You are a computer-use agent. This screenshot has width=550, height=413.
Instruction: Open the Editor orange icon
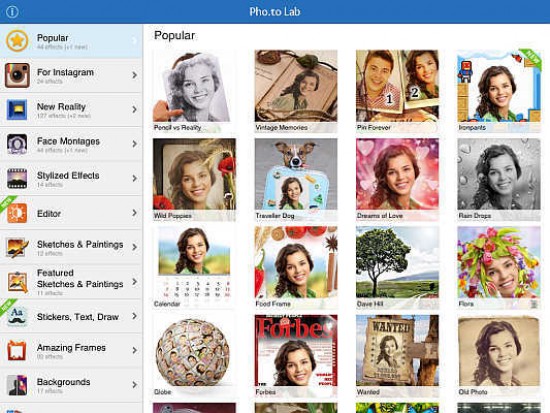pyautogui.click(x=17, y=213)
